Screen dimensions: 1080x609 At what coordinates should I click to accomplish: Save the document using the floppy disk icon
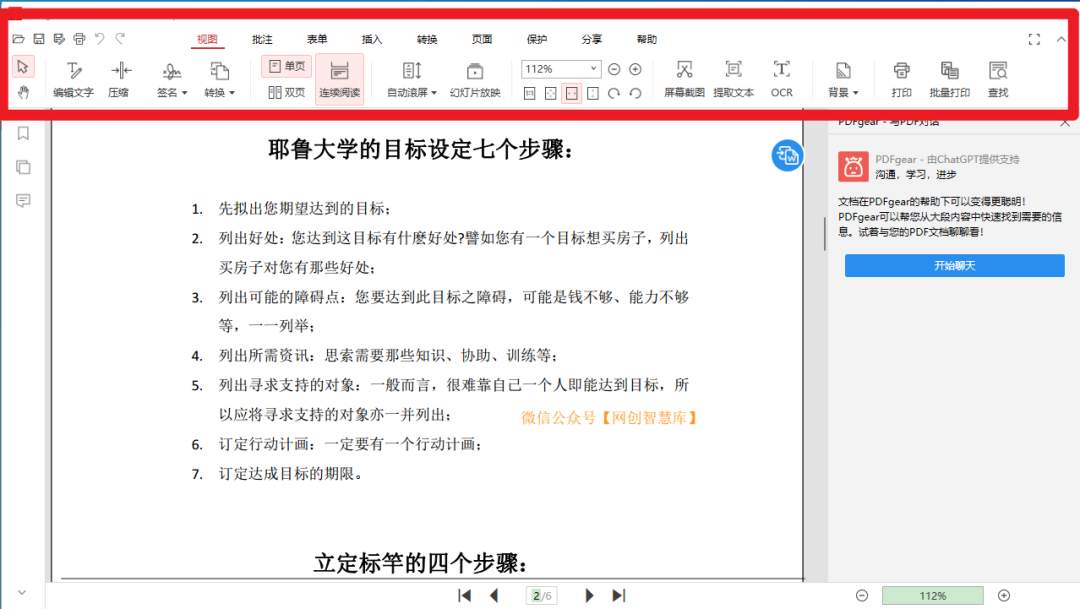(39, 39)
